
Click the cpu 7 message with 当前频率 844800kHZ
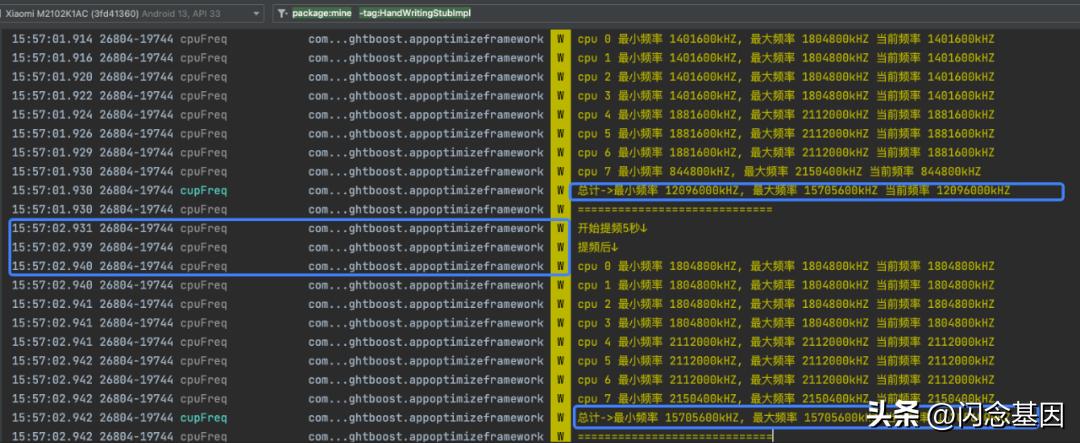coord(779,171)
